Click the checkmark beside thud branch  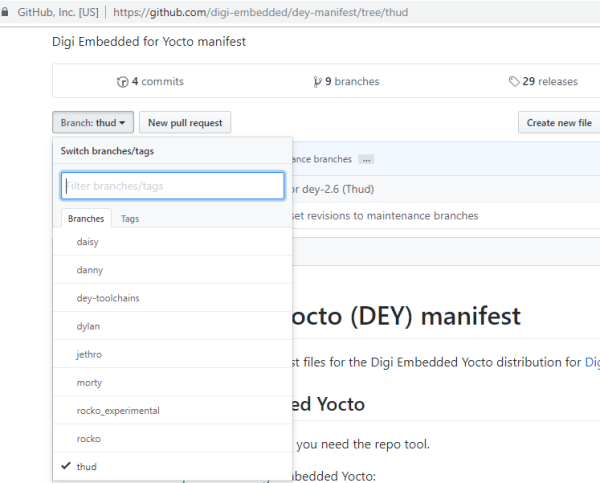pyautogui.click(x=66, y=466)
